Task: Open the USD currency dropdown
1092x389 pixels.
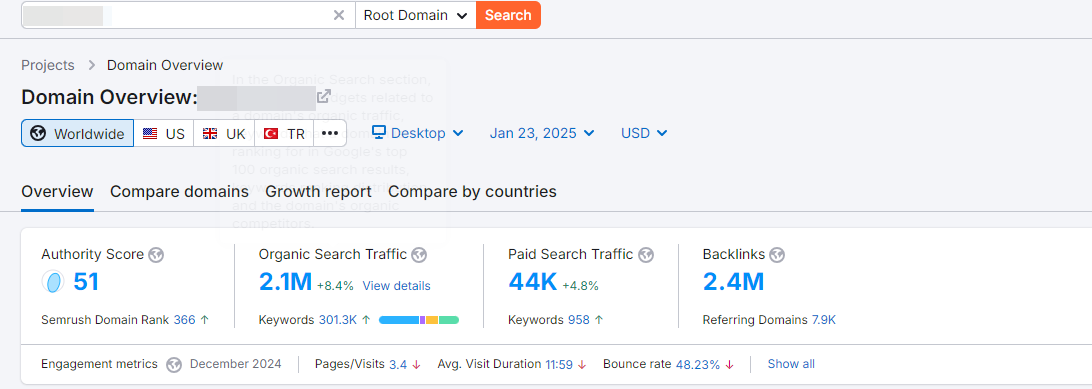Action: pos(644,133)
